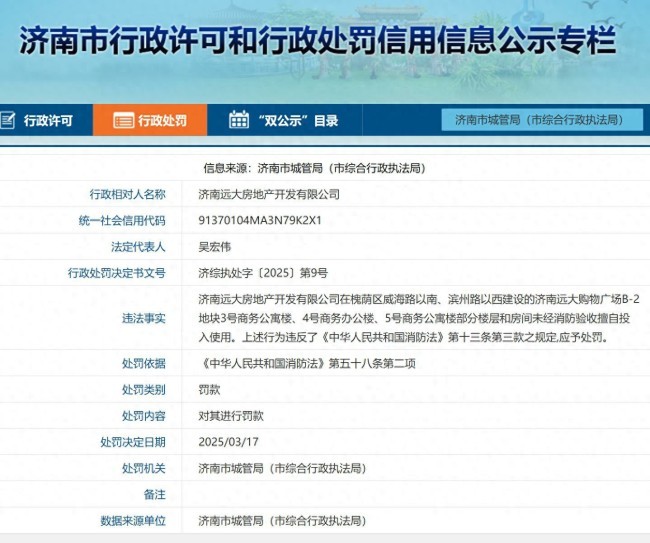The height and width of the screenshot is (543, 650).
Task: Open the "双公示"目录 tab
Action: click(x=297, y=121)
